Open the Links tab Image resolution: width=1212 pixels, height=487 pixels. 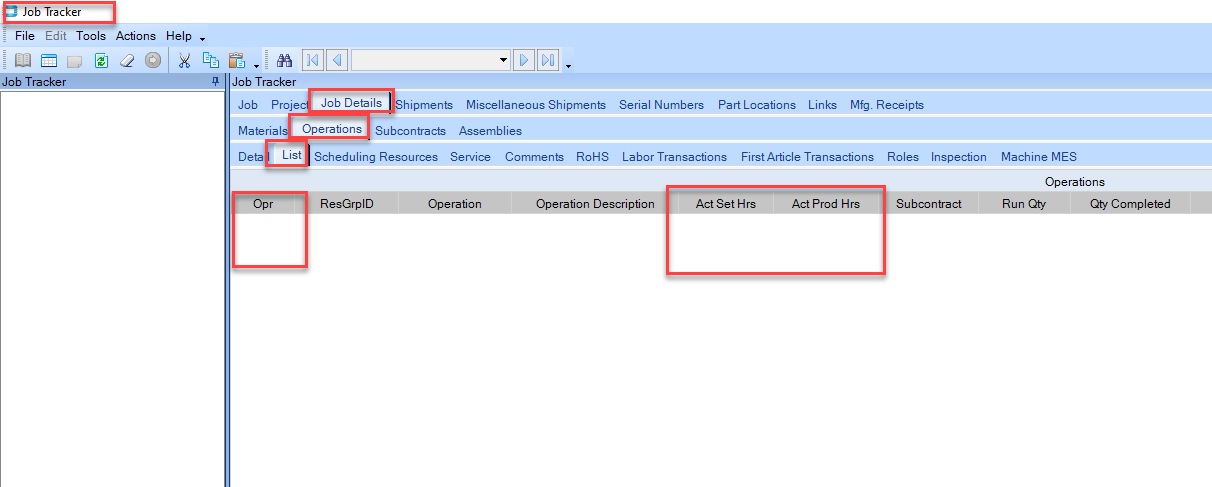823,105
